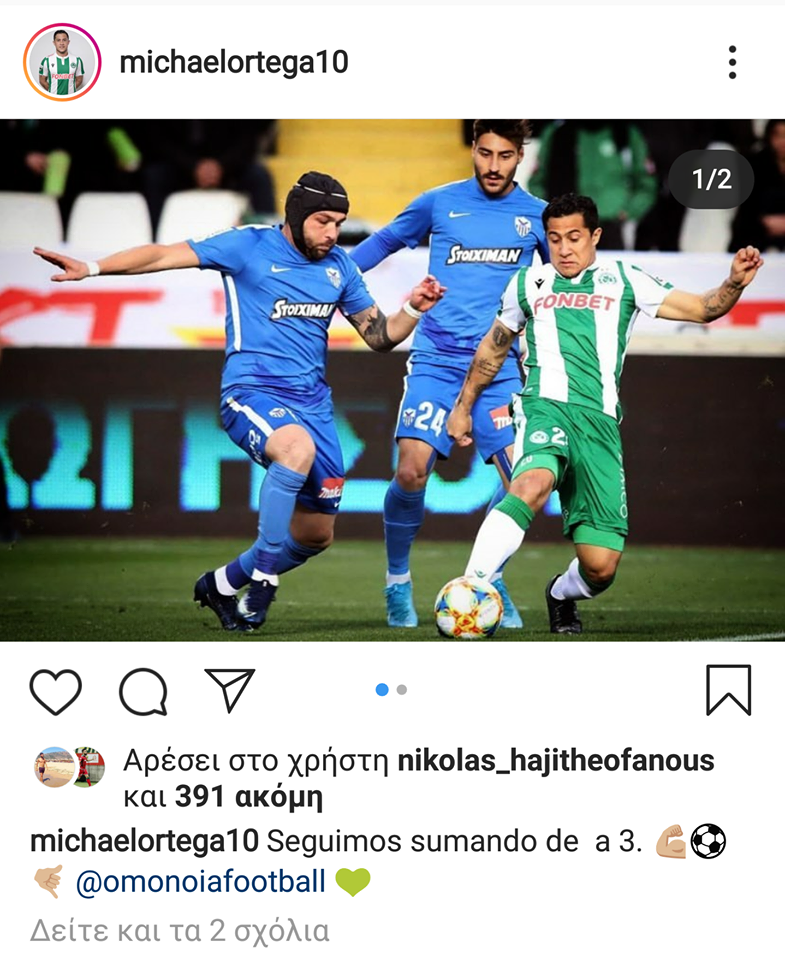The image size is (785, 960).
Task: Click the soccer ball emoji in caption
Action: (x=708, y=841)
